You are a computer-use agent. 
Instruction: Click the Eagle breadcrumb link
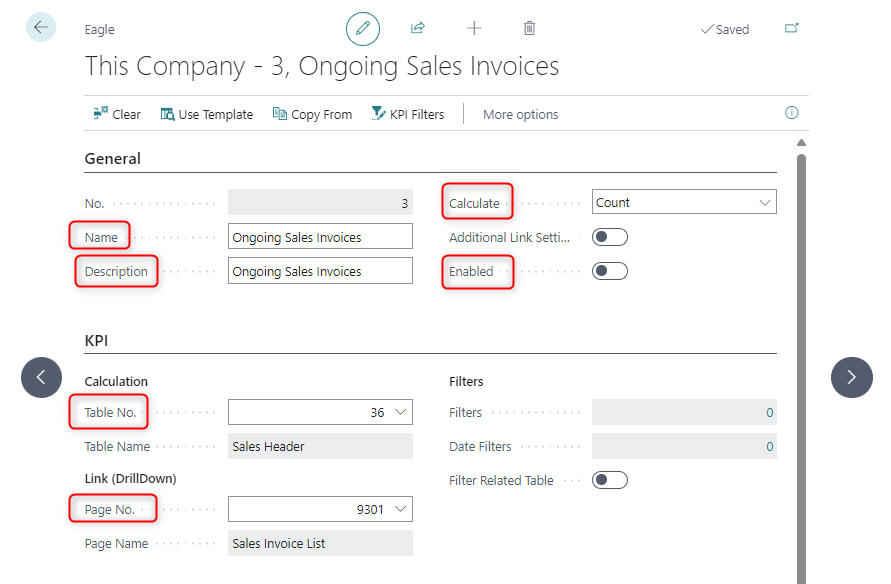99,29
